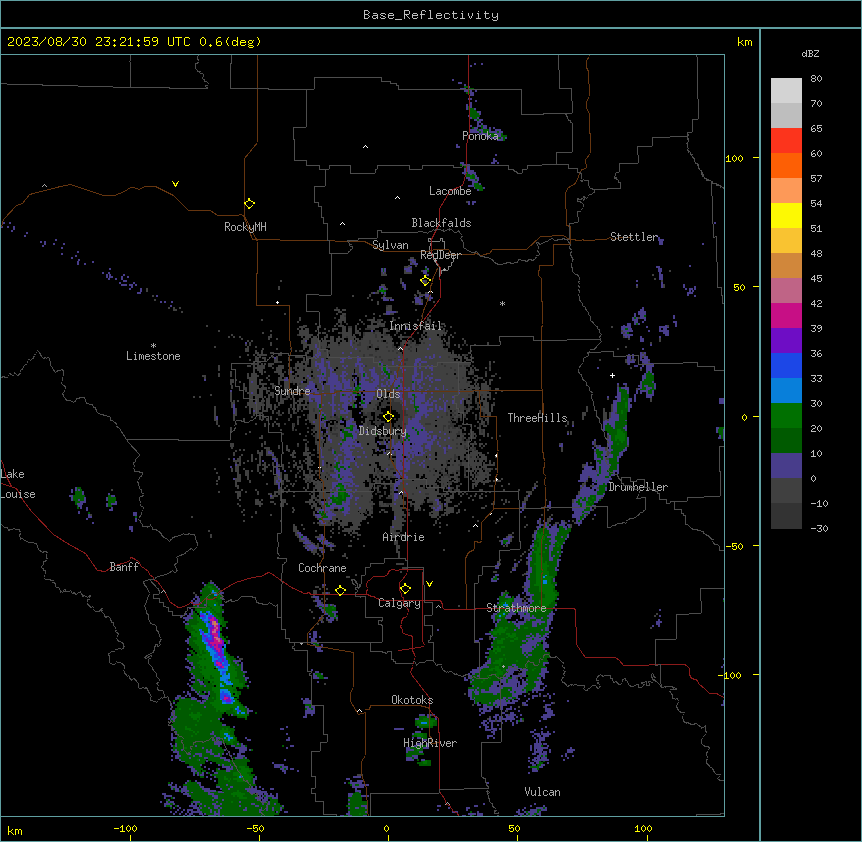Click the RockyMH label
The image size is (862, 842).
pos(245,227)
